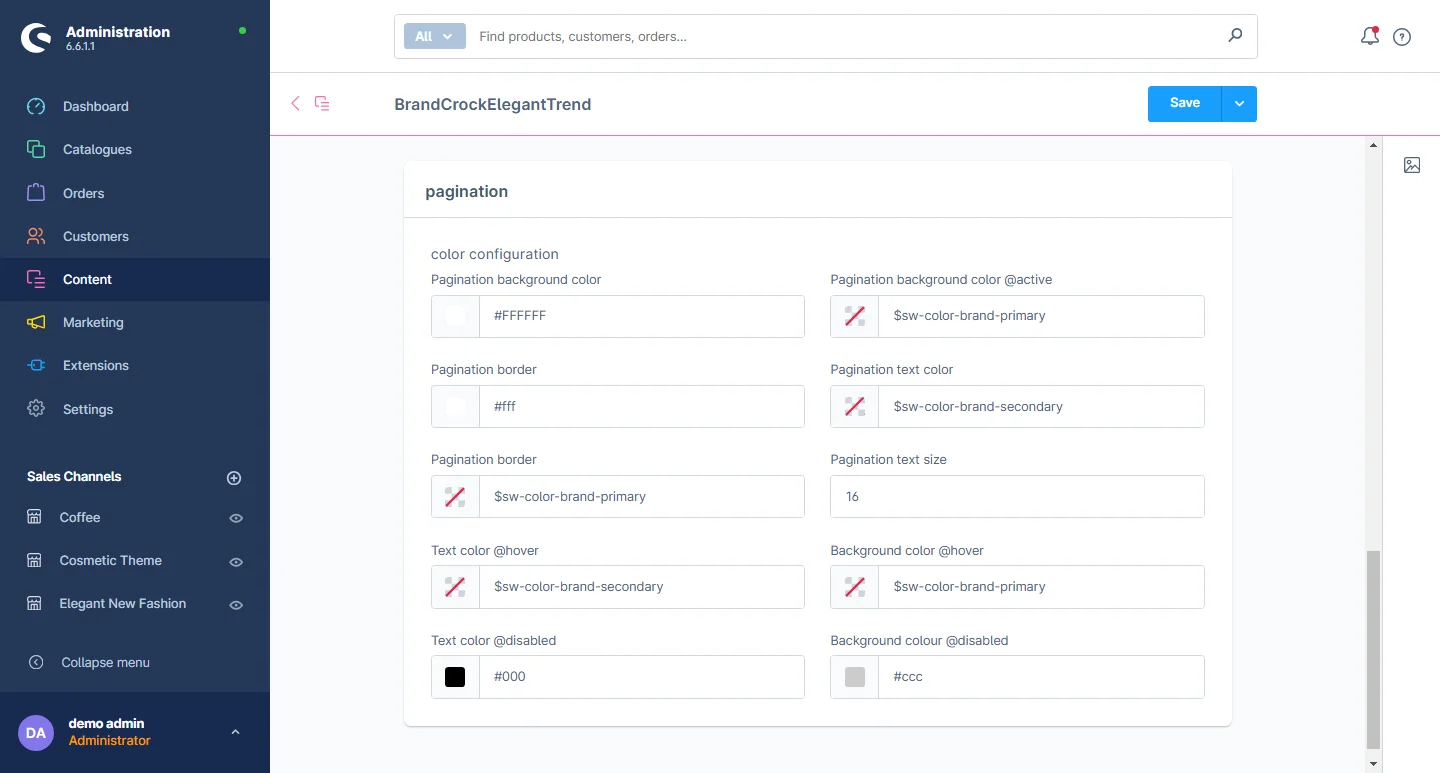Open the black Text color @disabled swatch
This screenshot has height=773, width=1440.
point(455,677)
